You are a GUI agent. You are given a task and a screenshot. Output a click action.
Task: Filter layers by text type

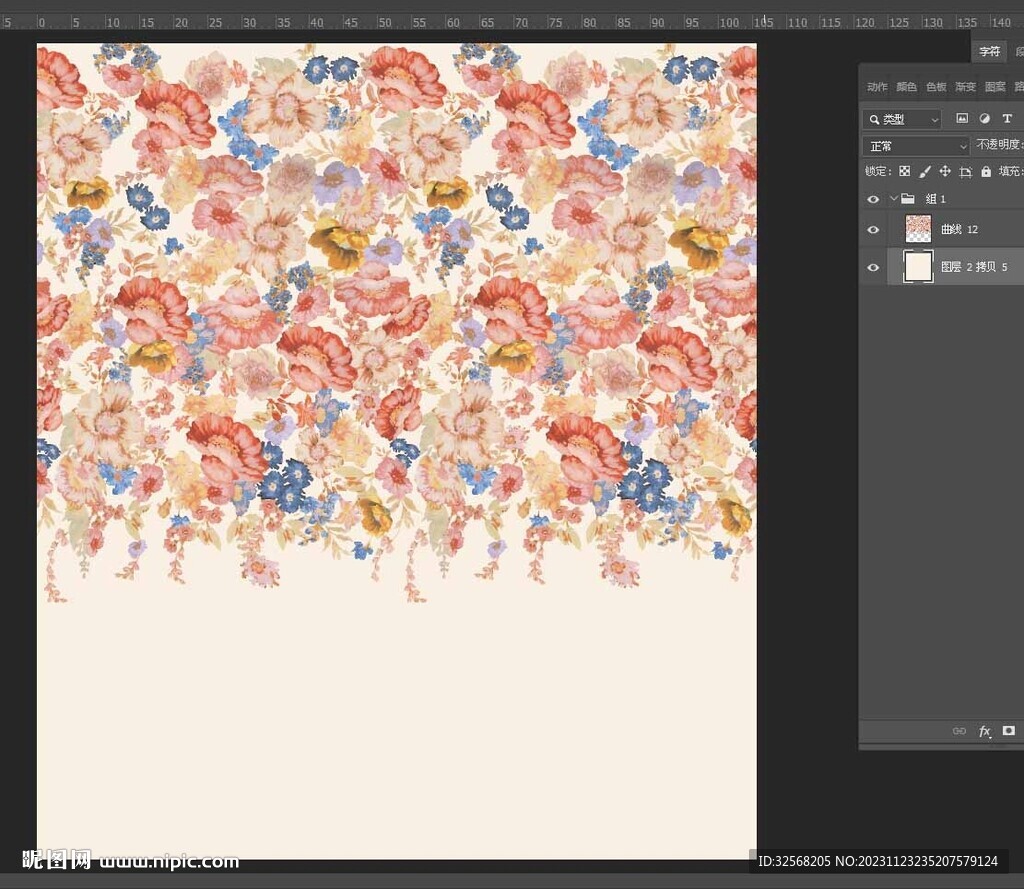point(1007,119)
